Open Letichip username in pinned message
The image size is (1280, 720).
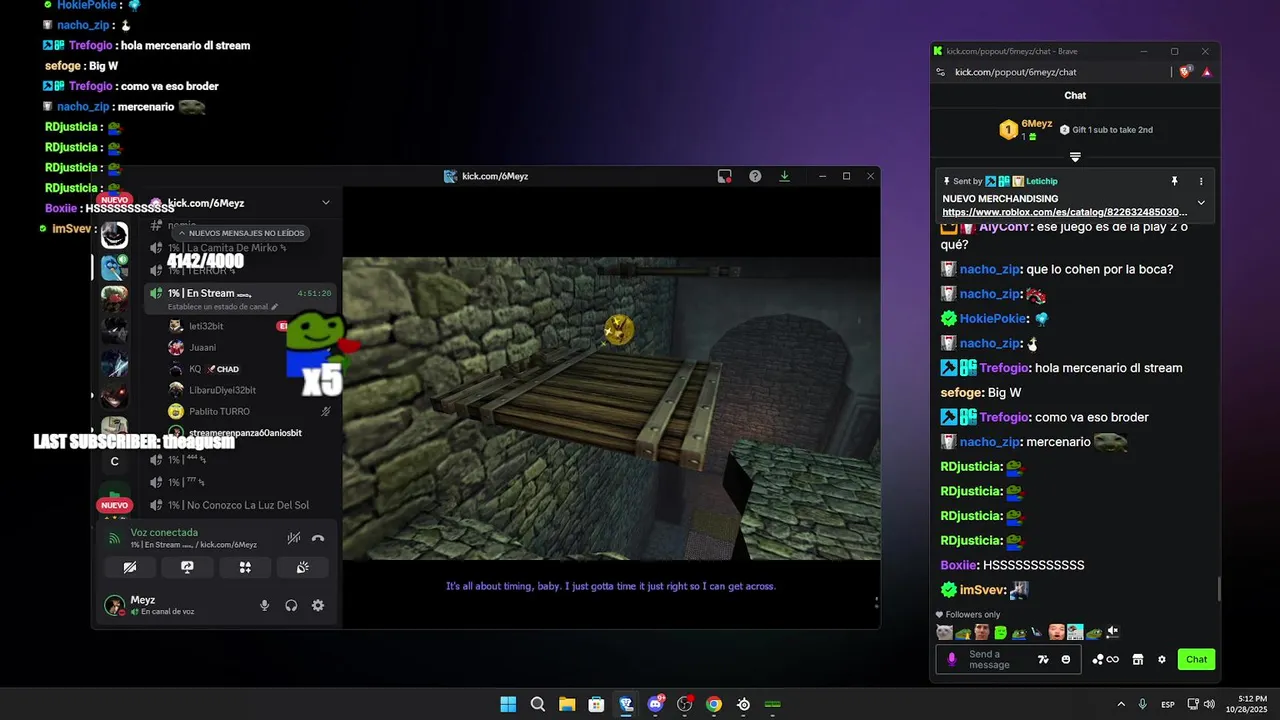(x=1042, y=181)
